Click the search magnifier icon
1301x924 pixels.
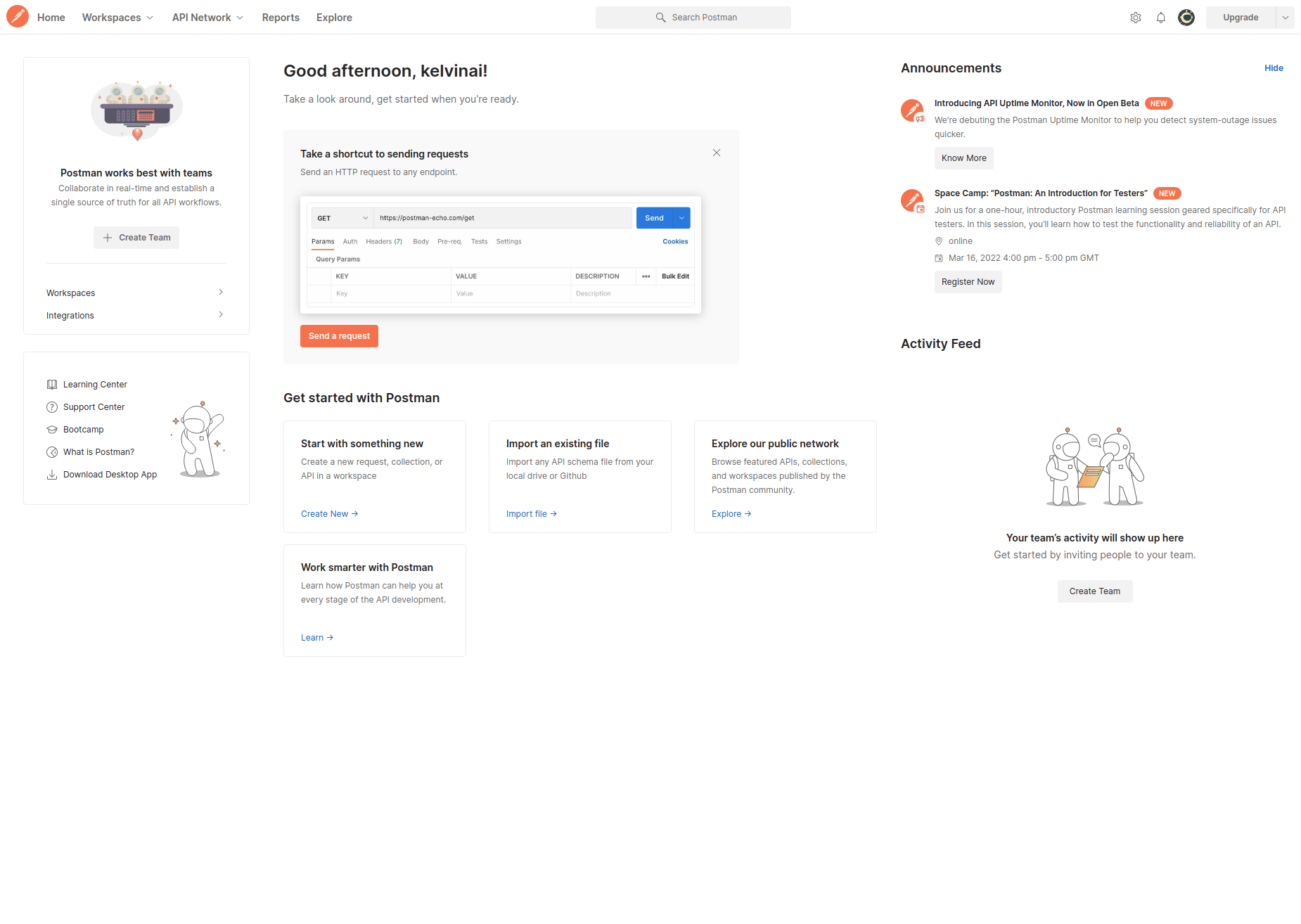click(x=660, y=18)
